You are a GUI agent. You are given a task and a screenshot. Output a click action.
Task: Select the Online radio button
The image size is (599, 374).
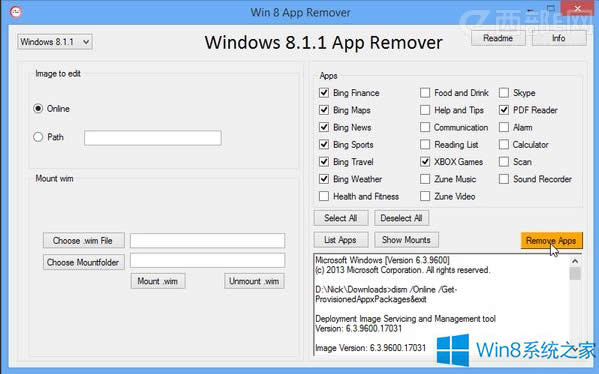click(38, 108)
